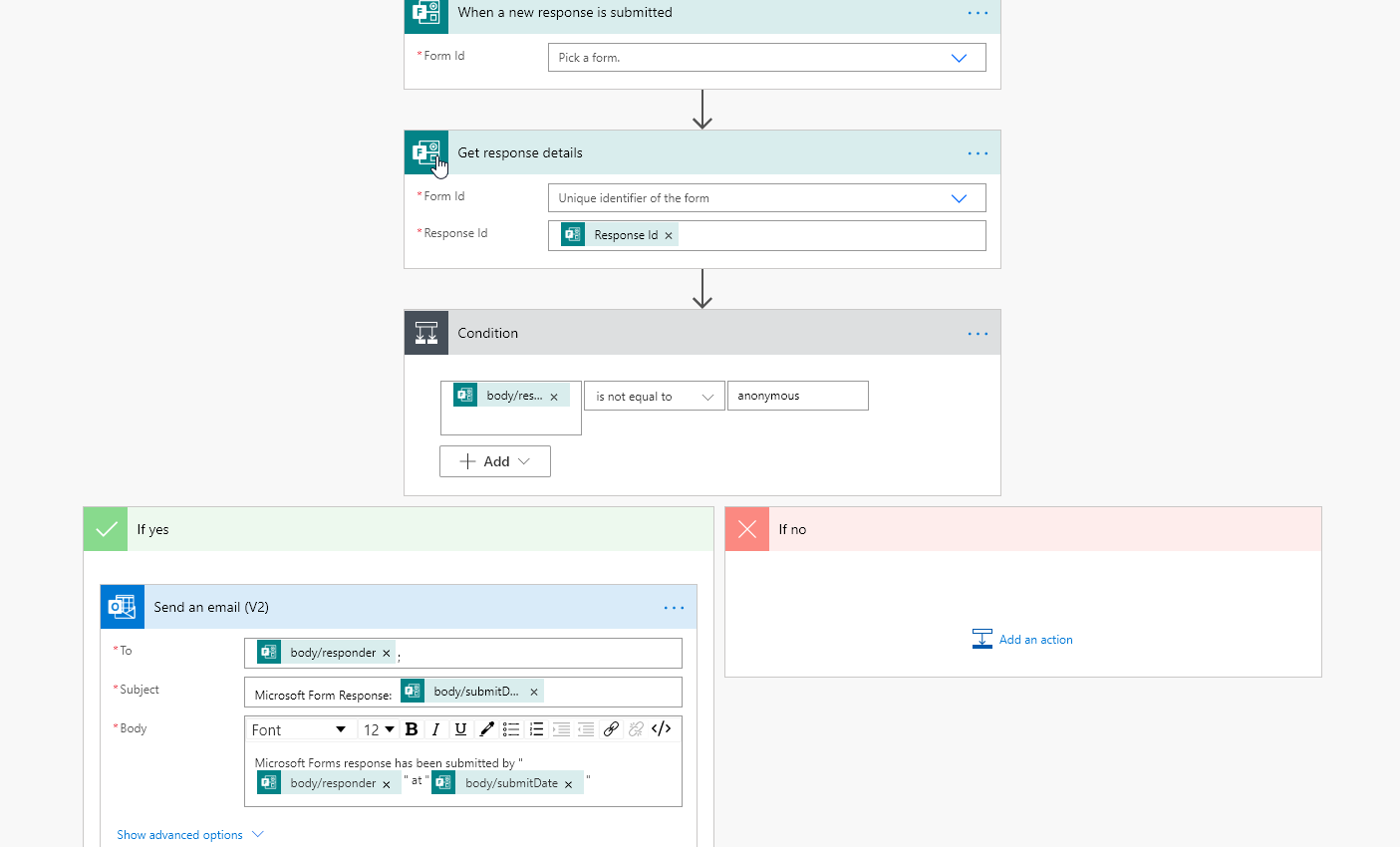Viewport: 1400px width, 847px height.
Task: Click the Condition action icon
Action: click(x=425, y=332)
